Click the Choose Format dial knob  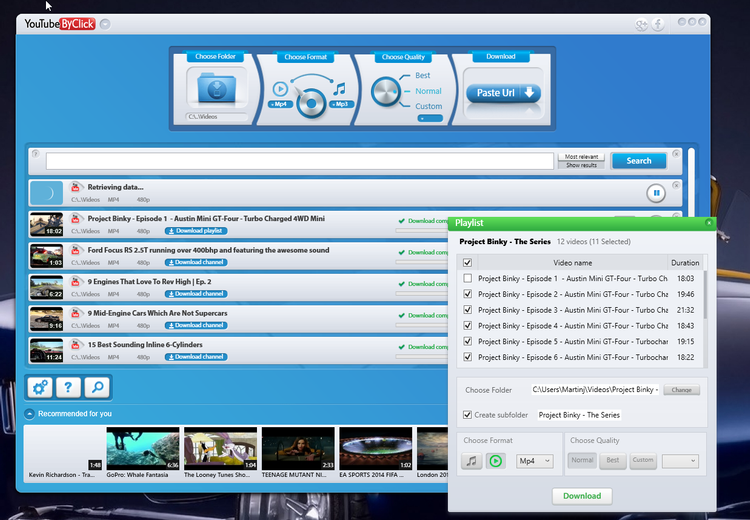pyautogui.click(x=311, y=103)
